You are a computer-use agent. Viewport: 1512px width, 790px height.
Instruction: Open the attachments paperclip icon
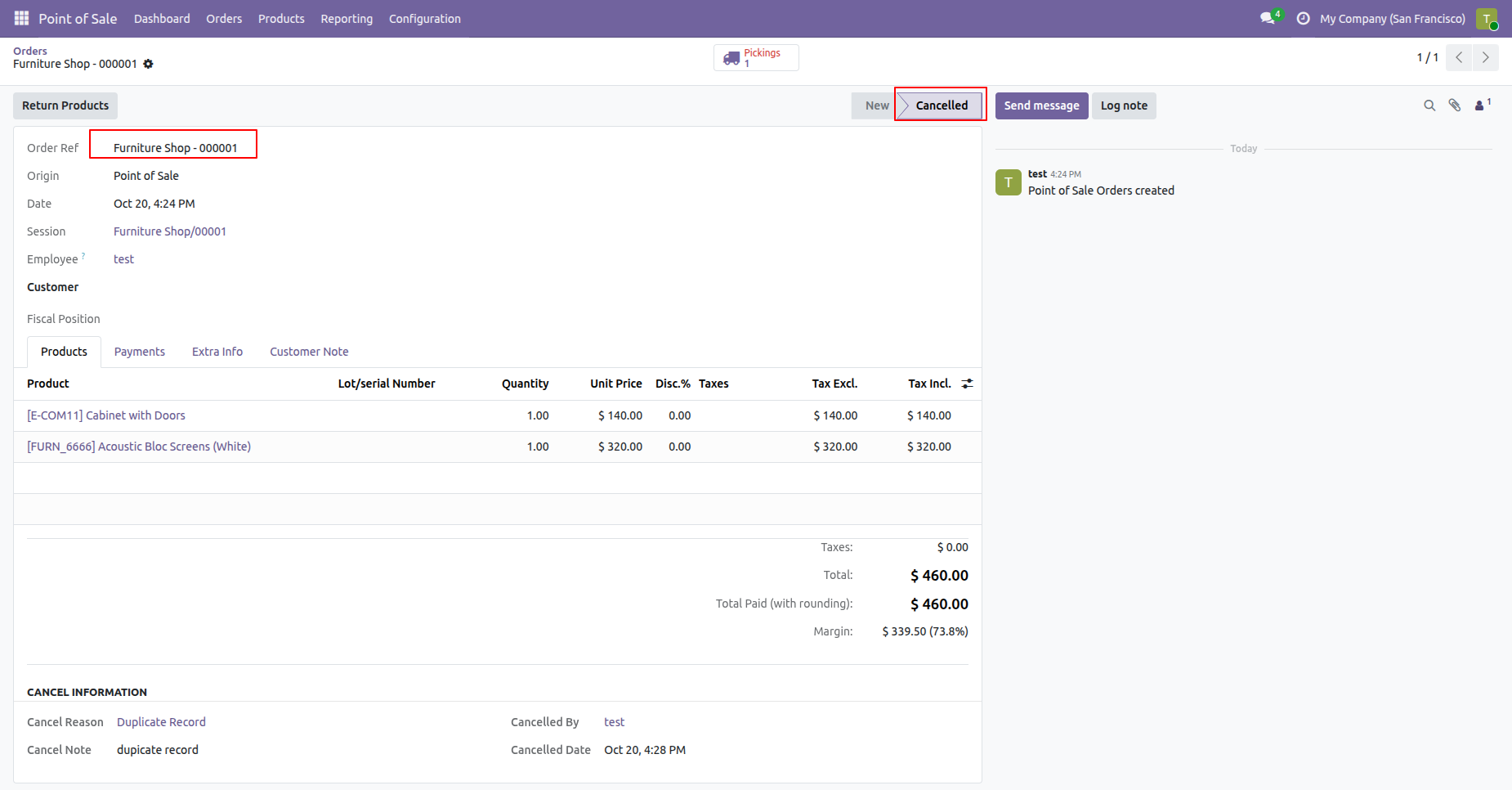point(1455,105)
